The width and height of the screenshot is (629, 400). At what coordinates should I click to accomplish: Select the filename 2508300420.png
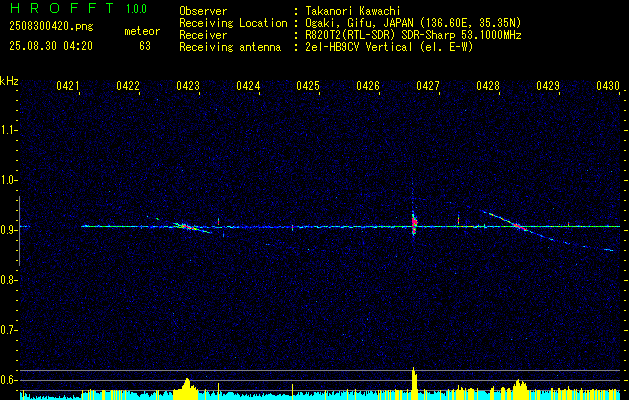[x=51, y=26]
